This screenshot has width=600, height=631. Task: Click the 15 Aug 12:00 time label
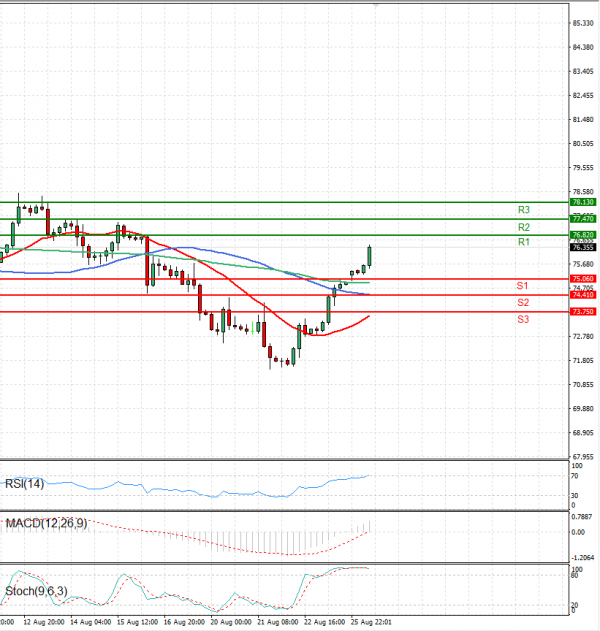137,622
